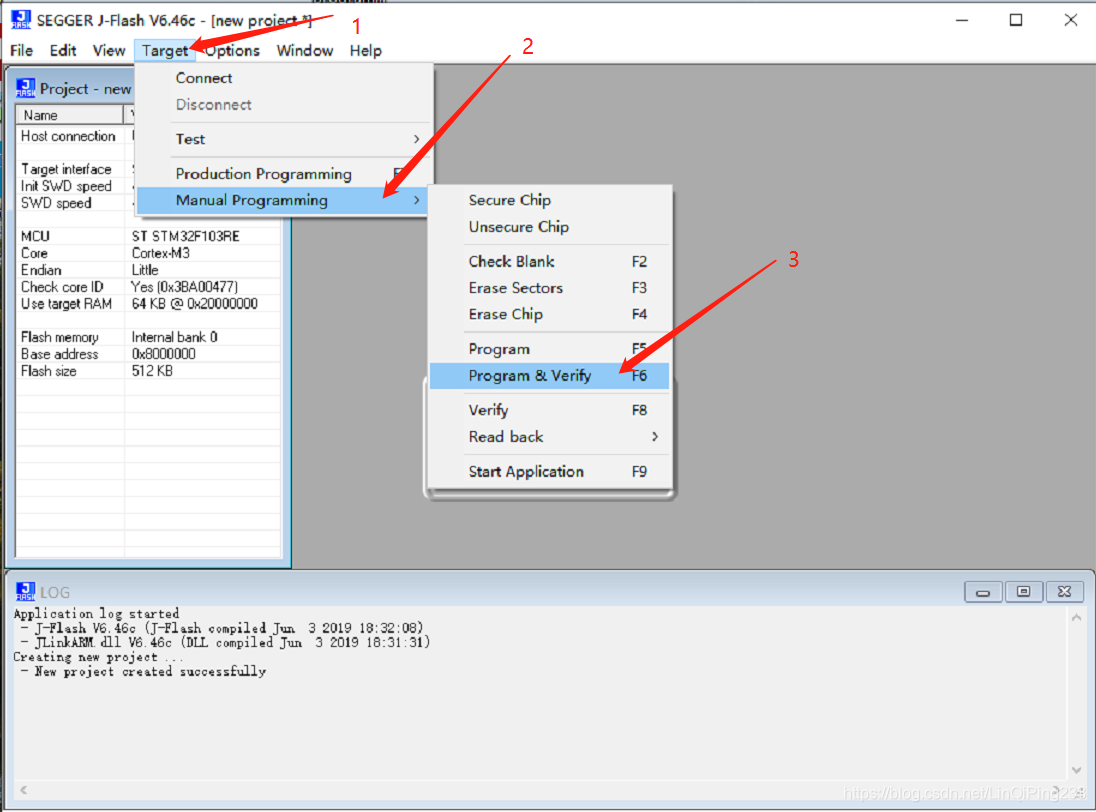The width and height of the screenshot is (1096, 812).
Task: Click the LOG window J-Flash icon
Action: (x=25, y=592)
